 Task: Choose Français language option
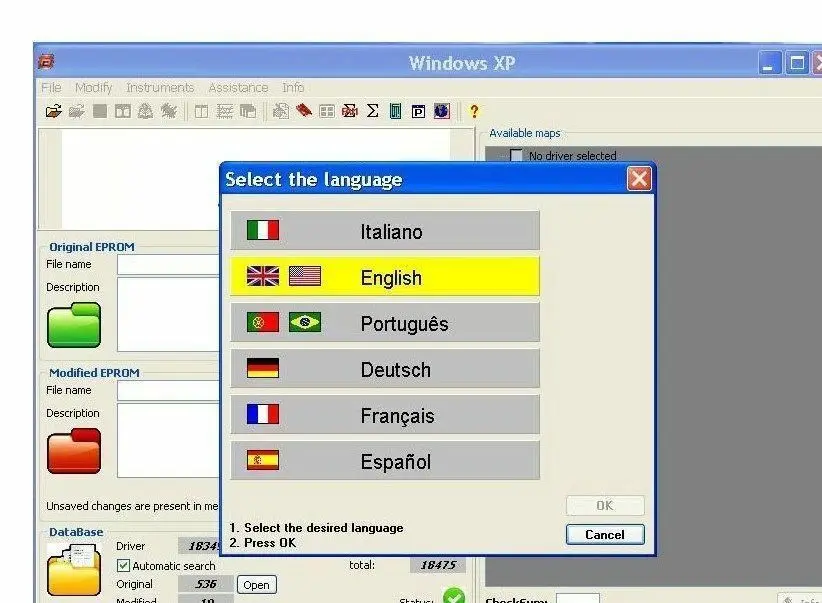point(385,415)
